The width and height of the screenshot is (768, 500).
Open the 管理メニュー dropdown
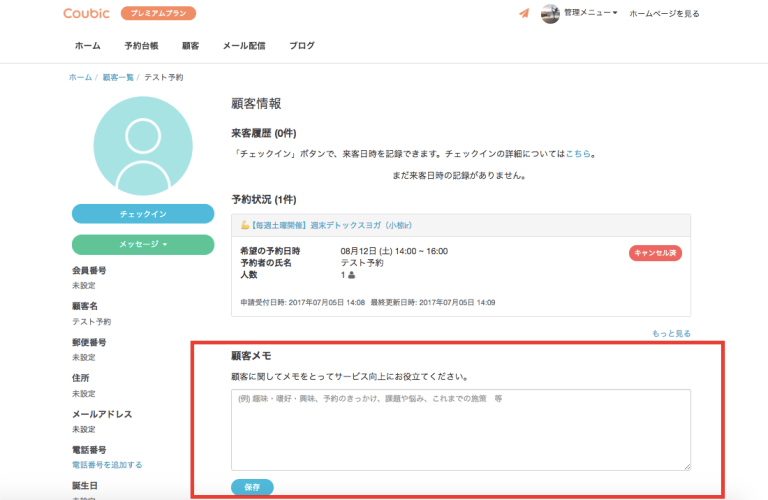[590, 13]
